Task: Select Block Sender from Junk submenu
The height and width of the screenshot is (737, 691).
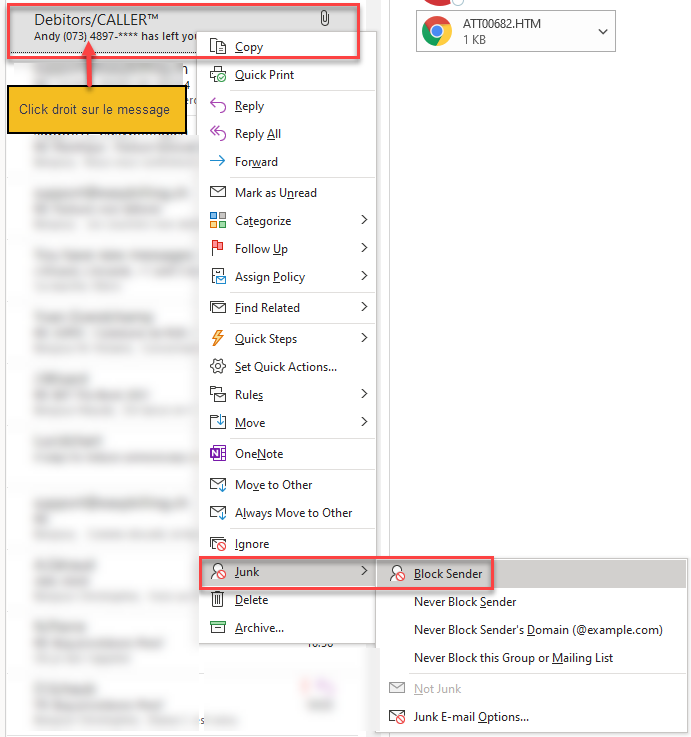Action: 448,574
